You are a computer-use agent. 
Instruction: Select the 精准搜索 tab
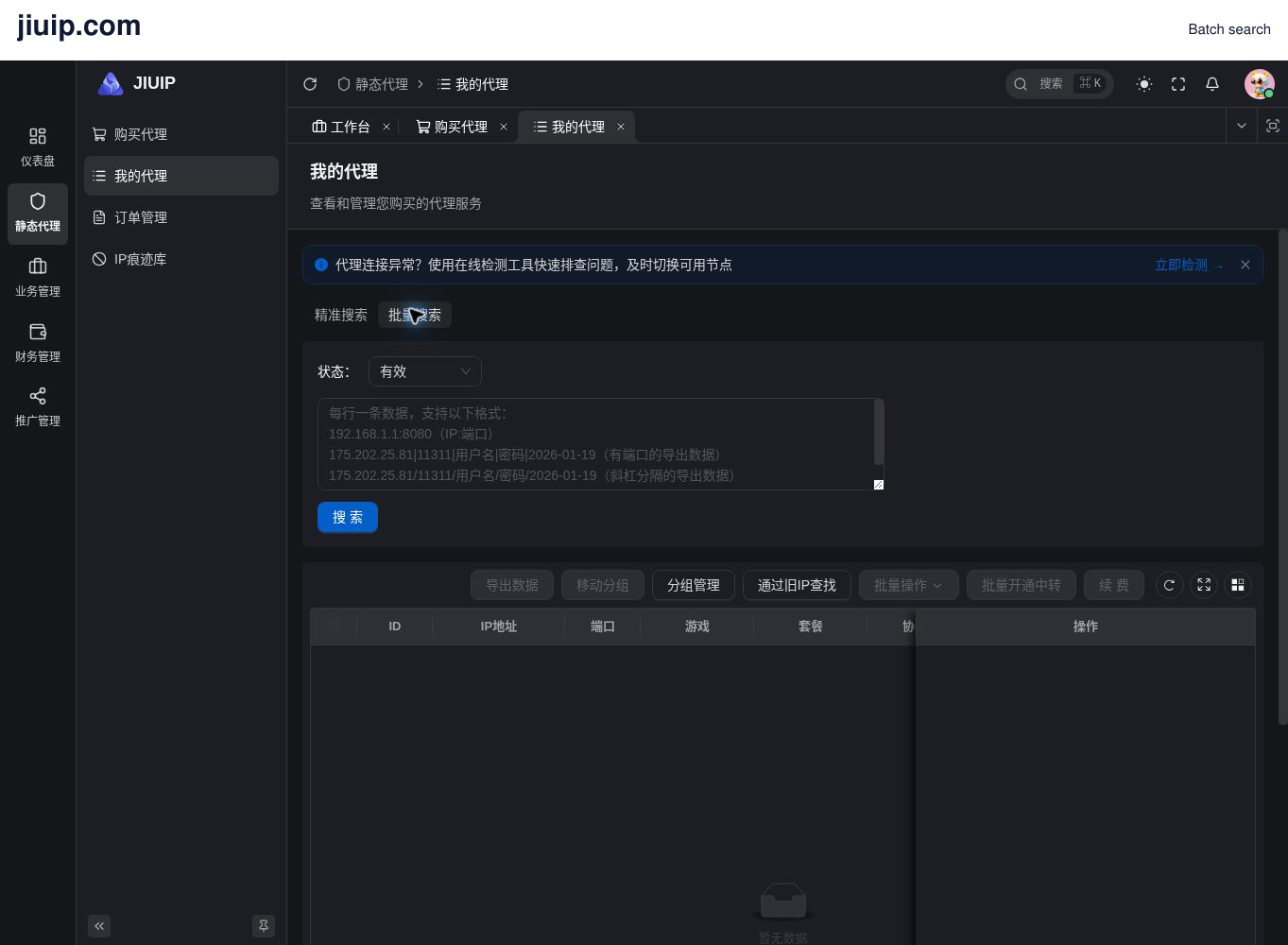click(x=341, y=315)
